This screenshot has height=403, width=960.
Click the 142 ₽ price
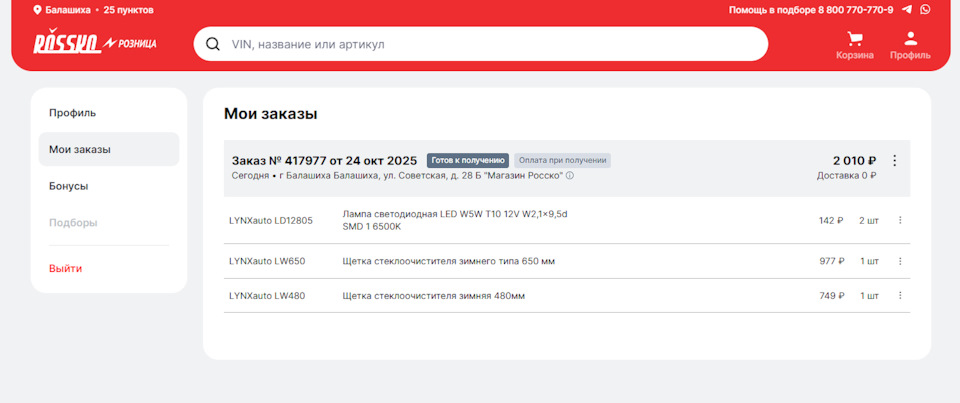coord(831,220)
